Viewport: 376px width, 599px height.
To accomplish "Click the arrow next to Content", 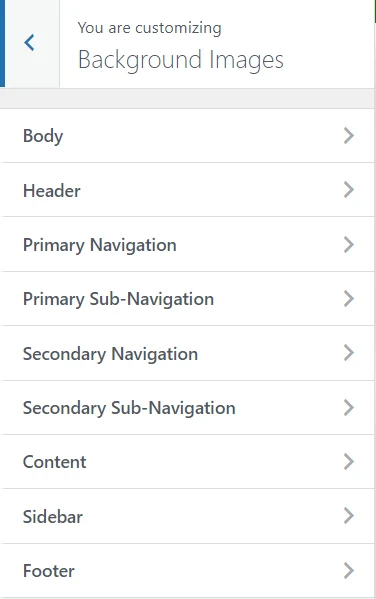I will 349,462.
